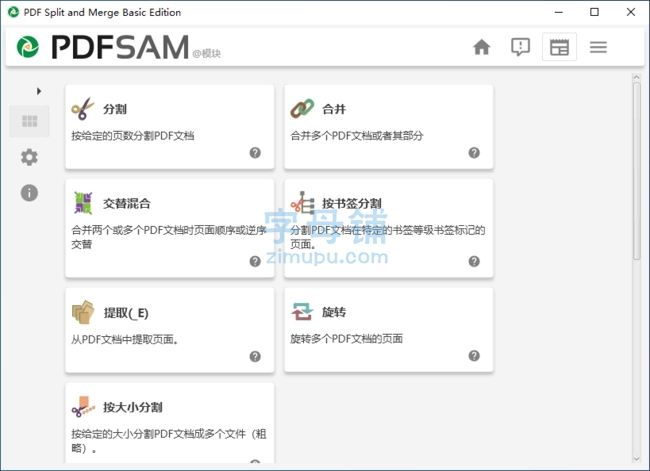
Task: Open the hamburger menu
Action: click(x=598, y=47)
